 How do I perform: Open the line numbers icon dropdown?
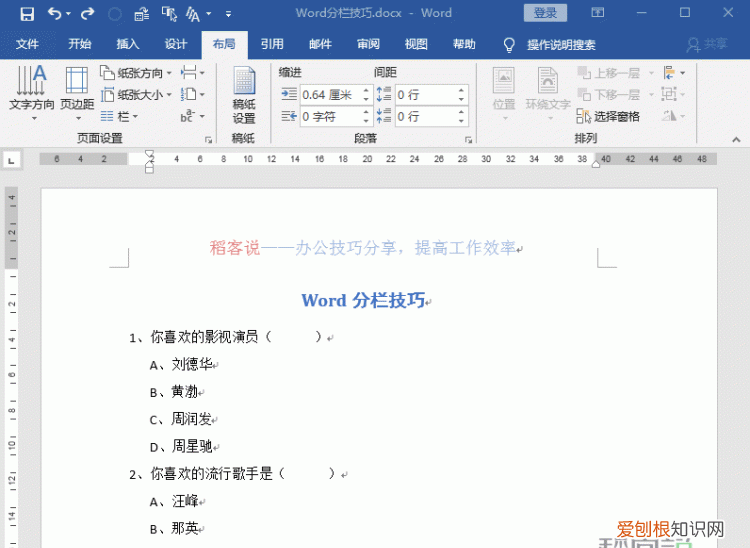pyautogui.click(x=193, y=95)
